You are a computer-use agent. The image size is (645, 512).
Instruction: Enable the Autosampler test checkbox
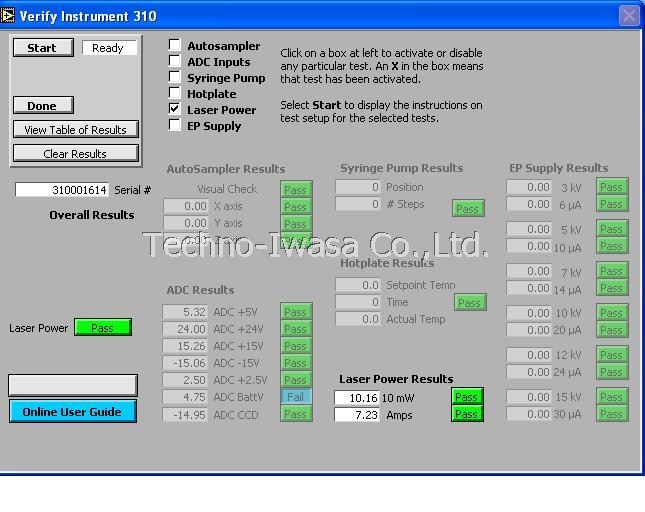pos(175,45)
